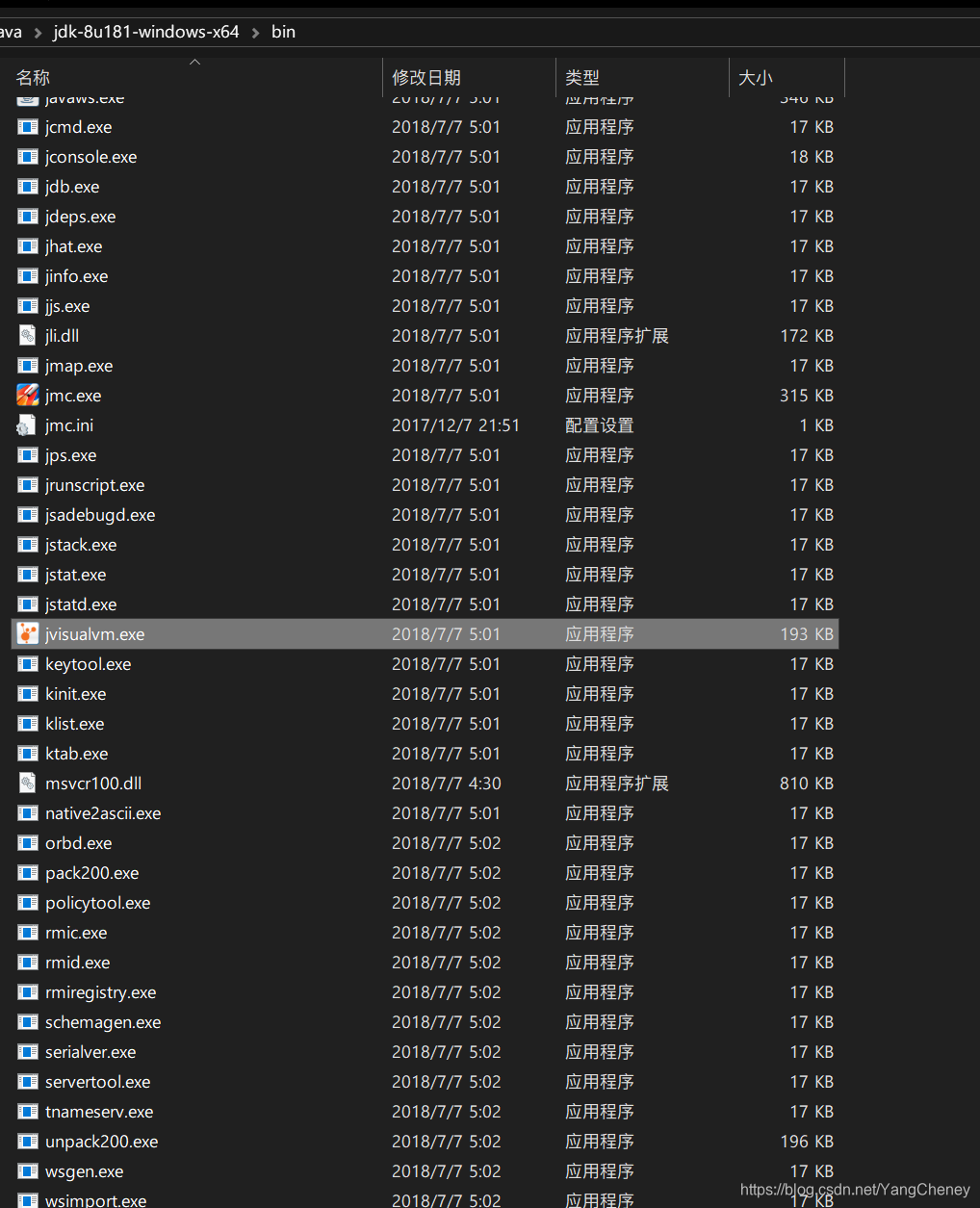Select the file named rmic.exe

coord(76,932)
